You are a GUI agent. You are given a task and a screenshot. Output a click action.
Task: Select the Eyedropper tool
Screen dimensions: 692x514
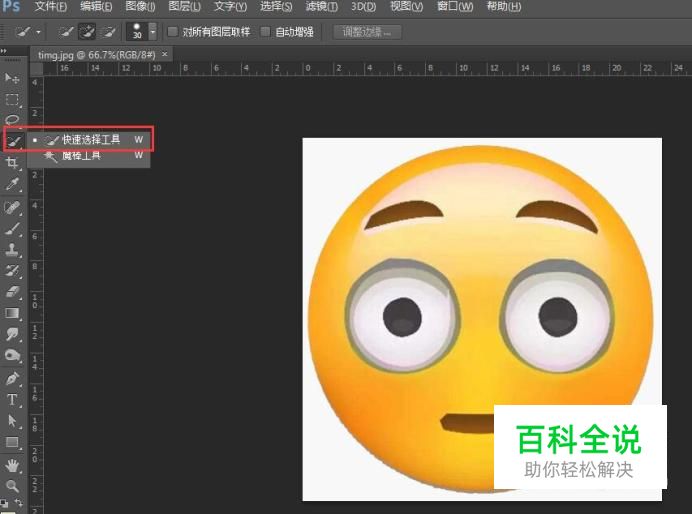click(x=12, y=184)
